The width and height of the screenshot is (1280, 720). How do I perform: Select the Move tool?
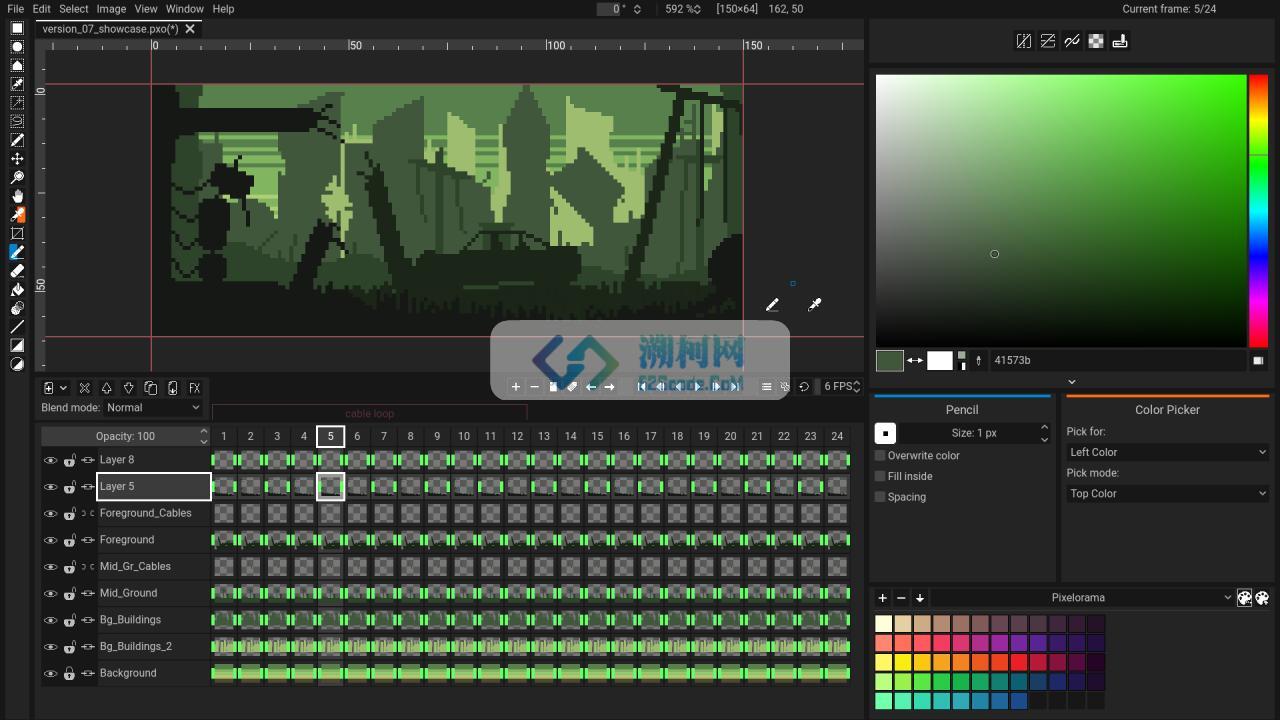pyautogui.click(x=17, y=159)
